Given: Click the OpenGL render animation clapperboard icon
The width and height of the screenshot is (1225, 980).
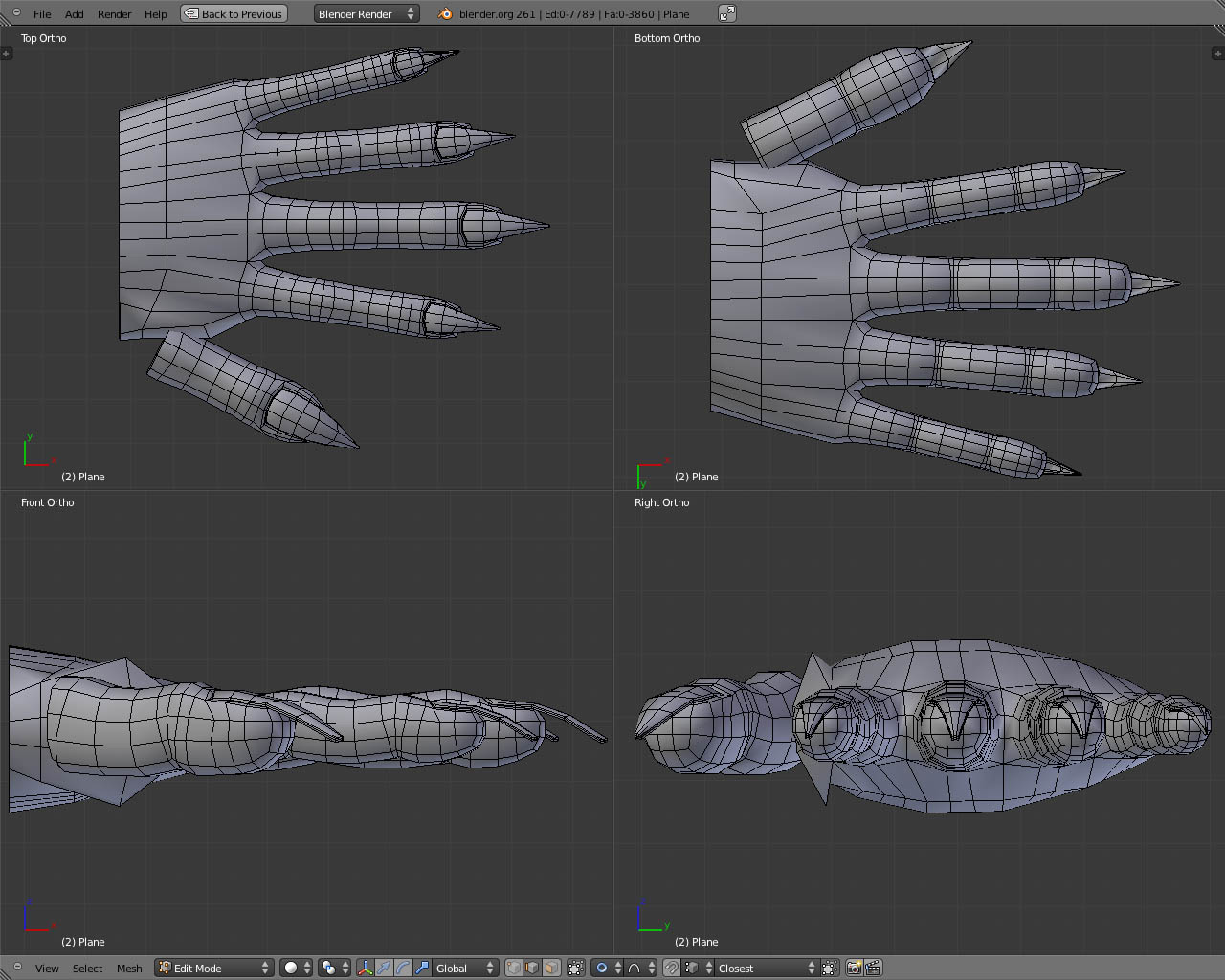Looking at the screenshot, I should (873, 968).
